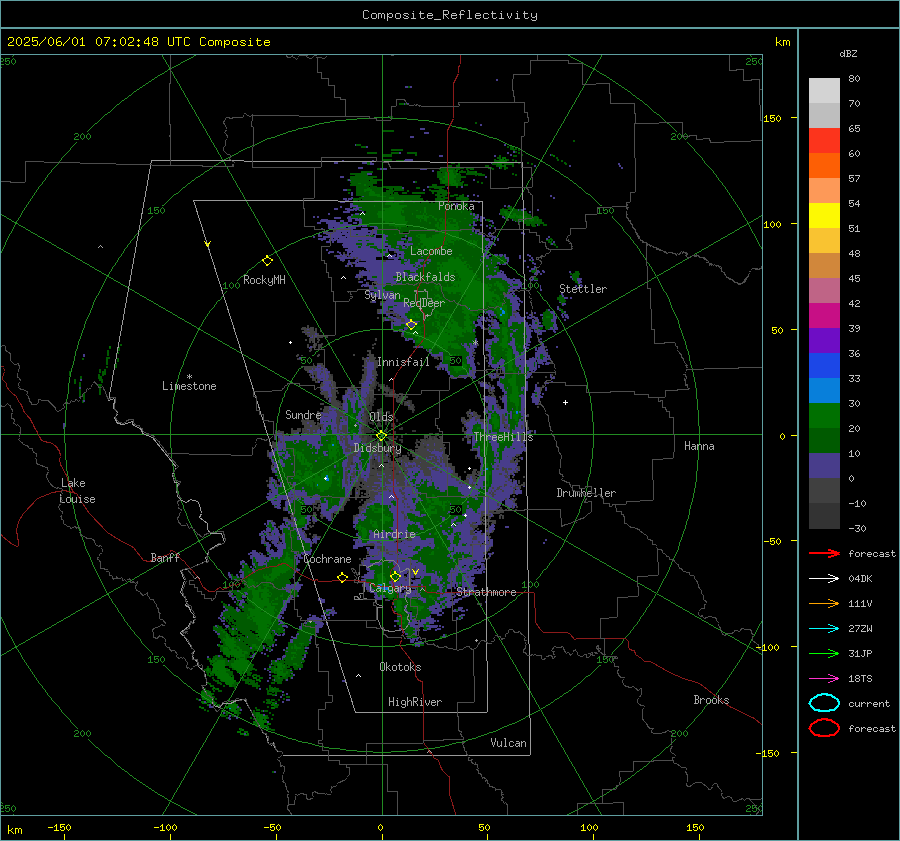900x841 pixels.
Task: Click the white 04DK arrow icon
Action: (824, 579)
